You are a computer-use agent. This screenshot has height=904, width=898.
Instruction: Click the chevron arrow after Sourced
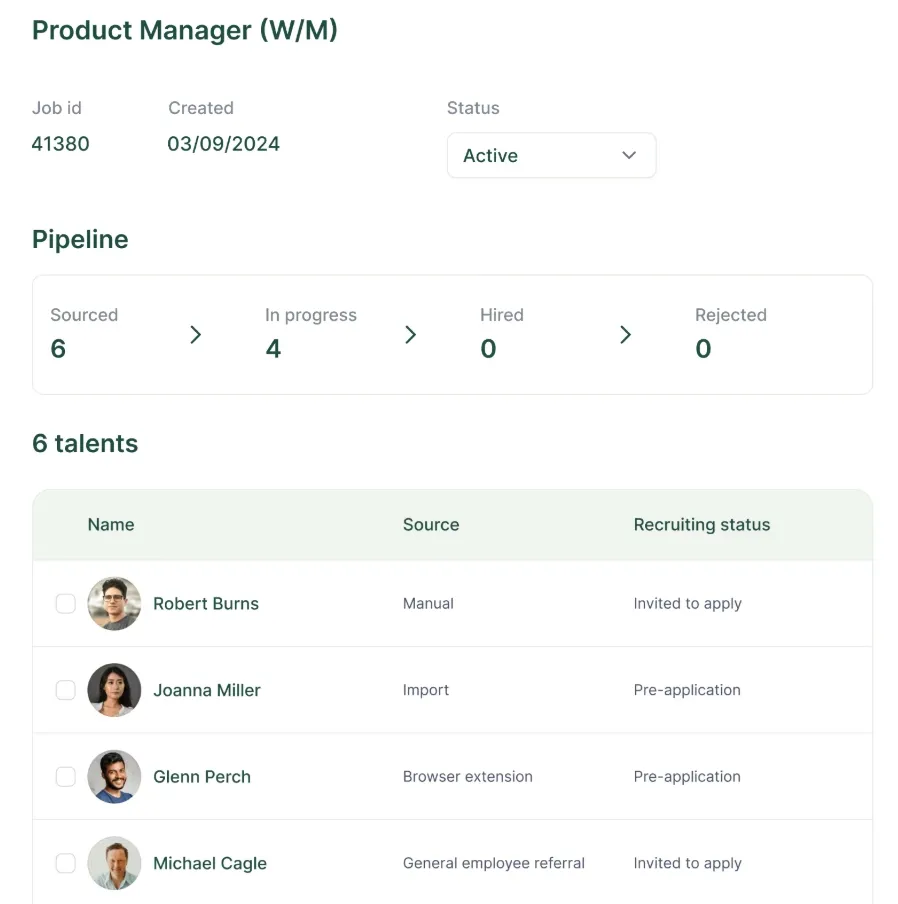click(x=196, y=335)
